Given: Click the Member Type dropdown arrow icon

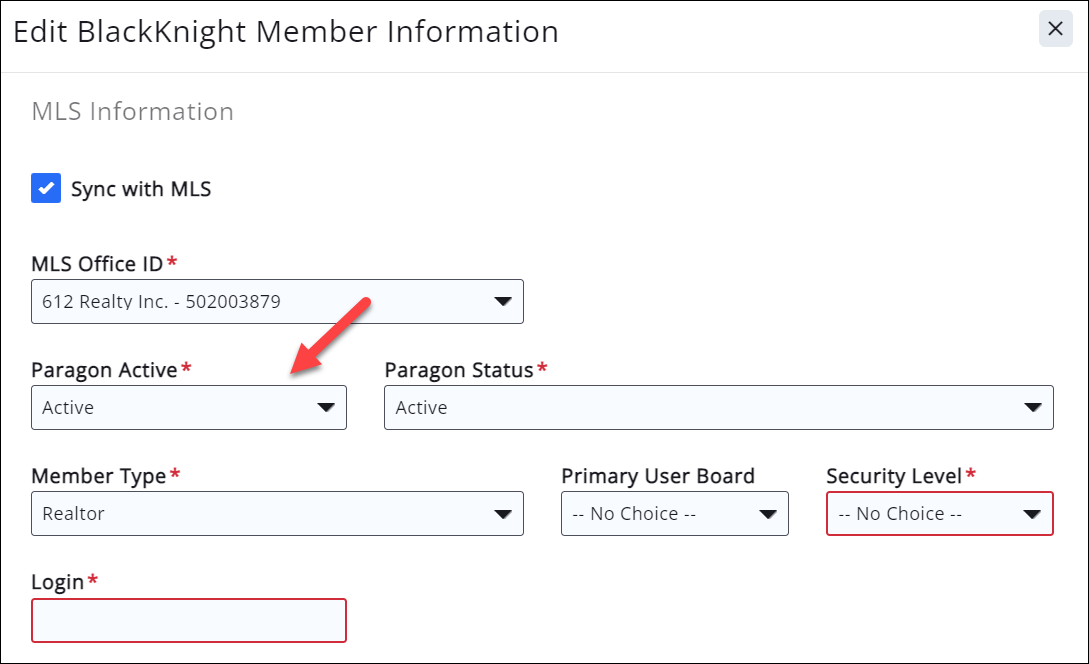Looking at the screenshot, I should [x=502, y=514].
